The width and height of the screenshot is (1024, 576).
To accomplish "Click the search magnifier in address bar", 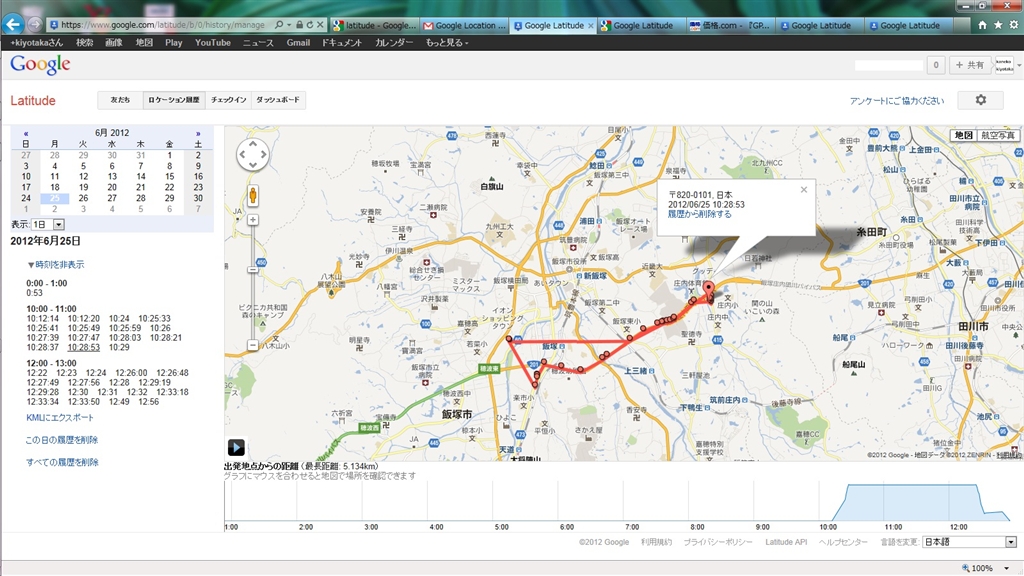I will pos(279,25).
